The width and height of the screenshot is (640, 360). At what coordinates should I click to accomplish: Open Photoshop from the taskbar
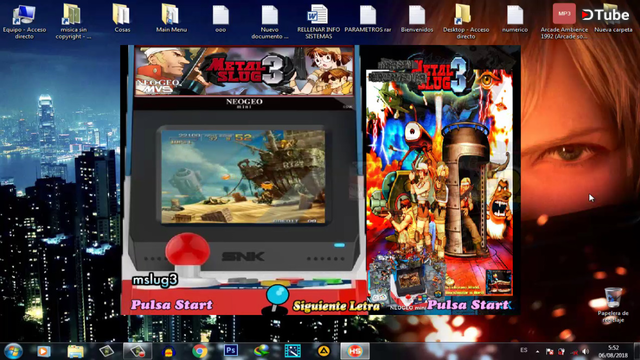[231, 351]
